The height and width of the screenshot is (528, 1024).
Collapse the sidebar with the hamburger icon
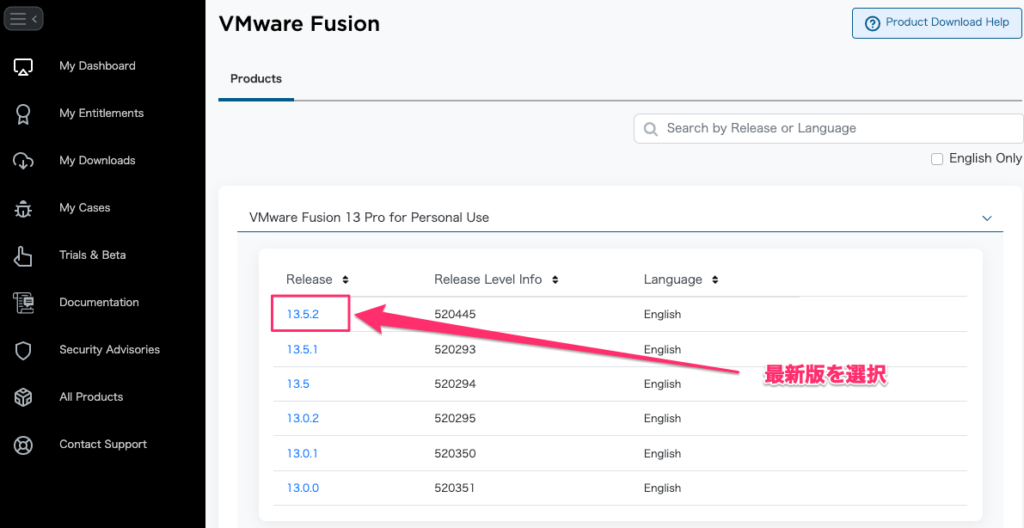[24, 19]
